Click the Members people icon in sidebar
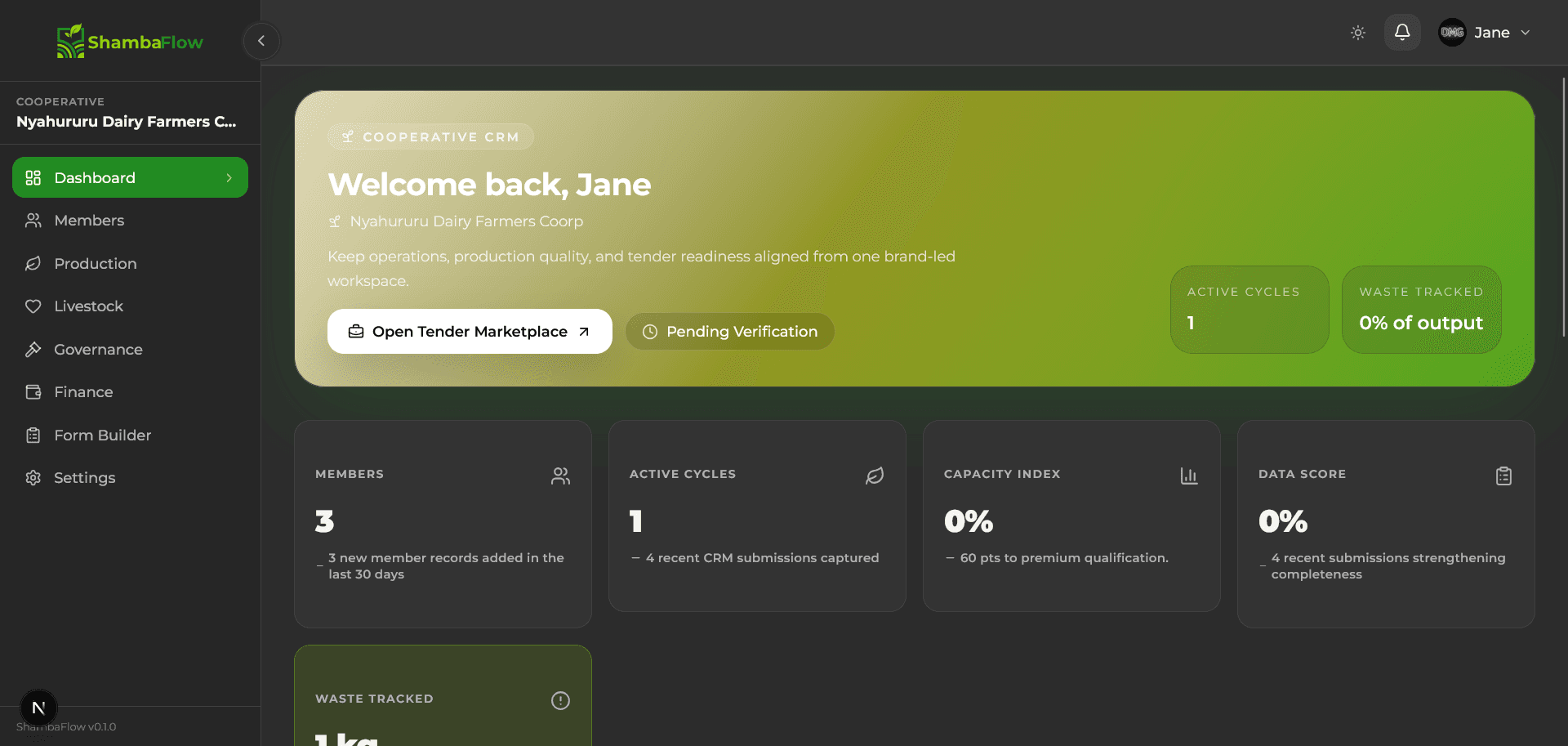 [33, 221]
